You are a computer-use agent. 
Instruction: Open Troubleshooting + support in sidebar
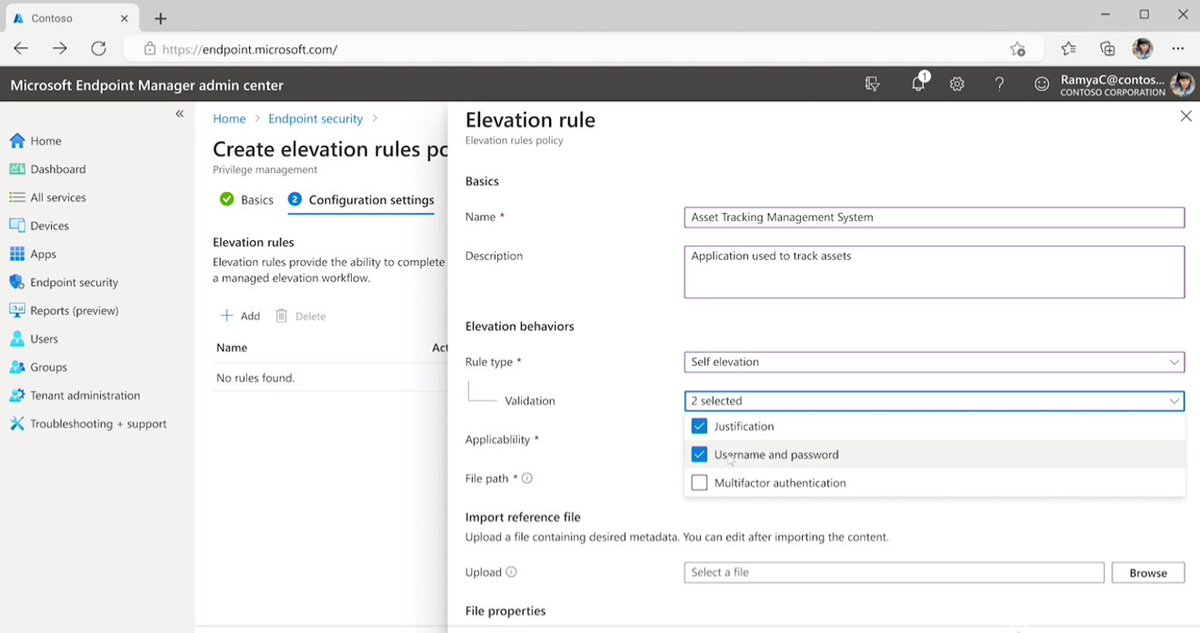coord(88,424)
